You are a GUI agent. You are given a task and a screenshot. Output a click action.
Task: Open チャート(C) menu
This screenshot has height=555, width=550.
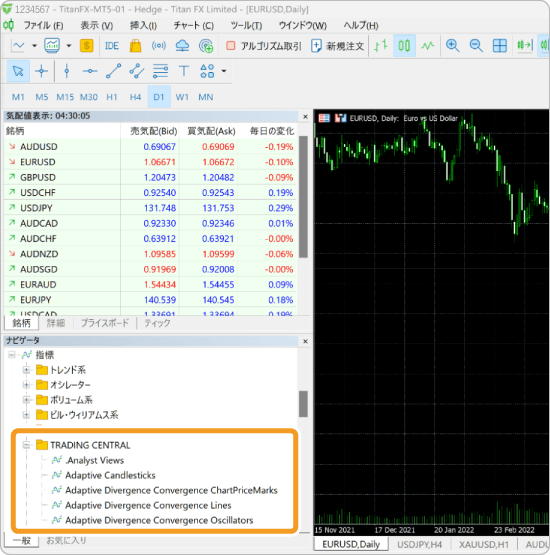point(193,25)
